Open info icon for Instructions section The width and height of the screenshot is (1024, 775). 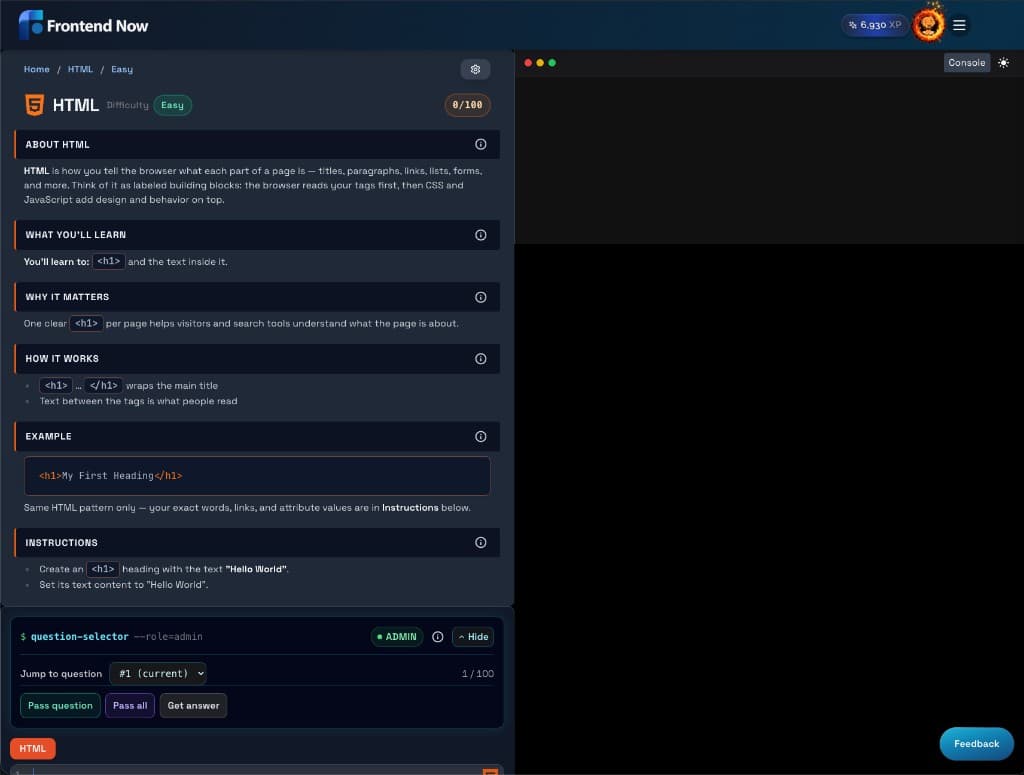pos(481,543)
